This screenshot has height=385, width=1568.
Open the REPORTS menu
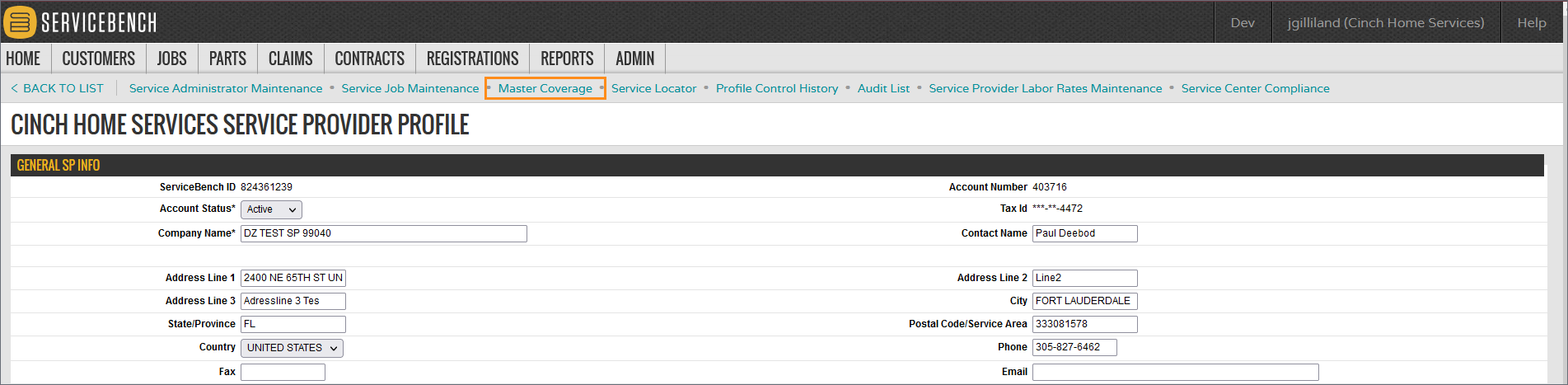tap(567, 59)
